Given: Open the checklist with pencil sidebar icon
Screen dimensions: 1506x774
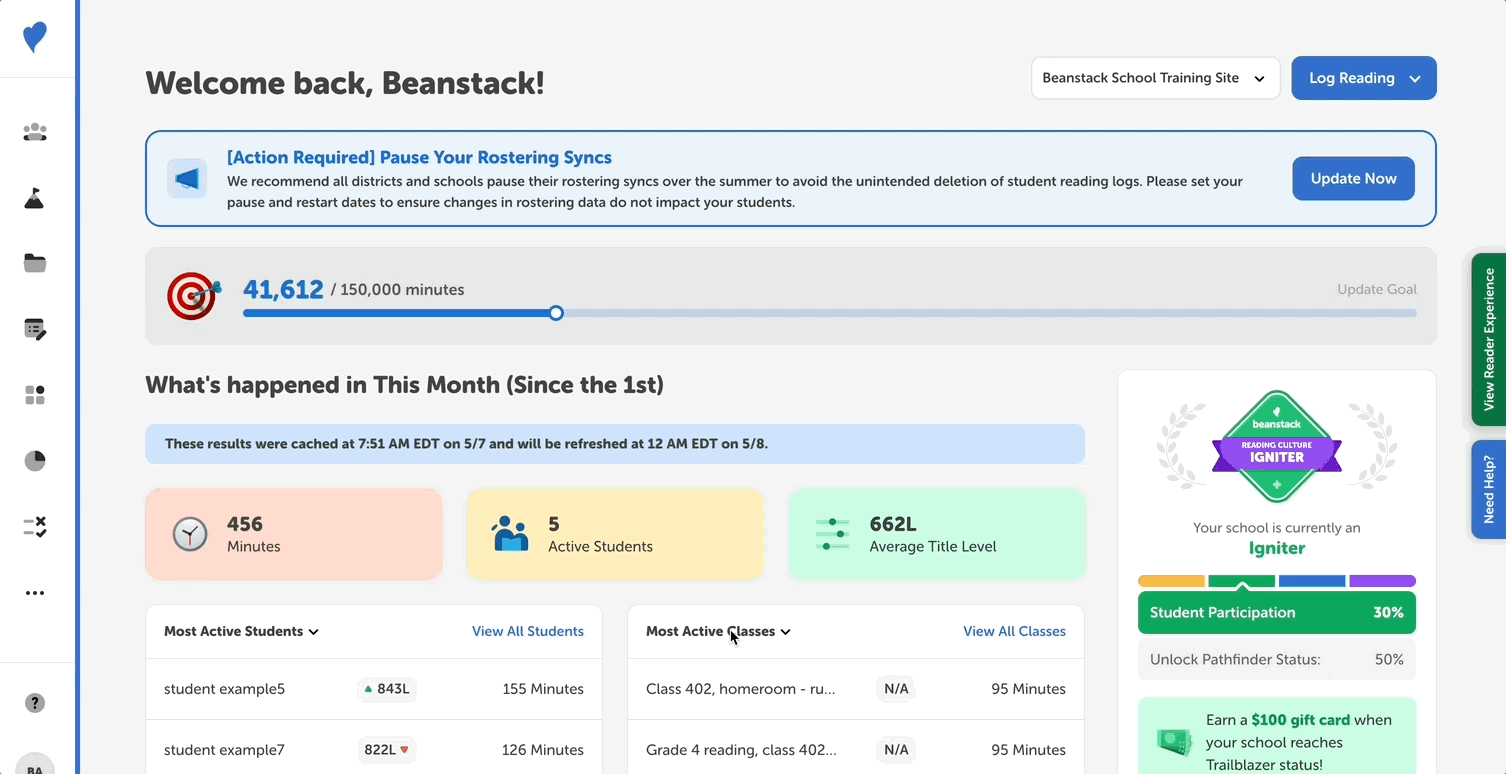Looking at the screenshot, I should coord(35,329).
